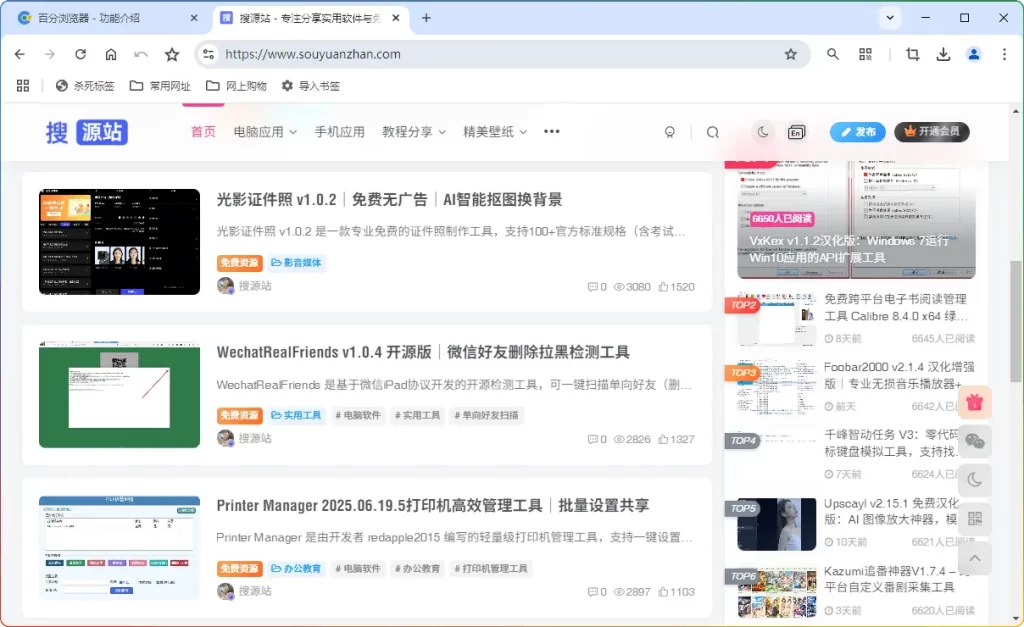This screenshot has height=627, width=1024.
Task: Click the blue 发布 button
Action: [857, 132]
